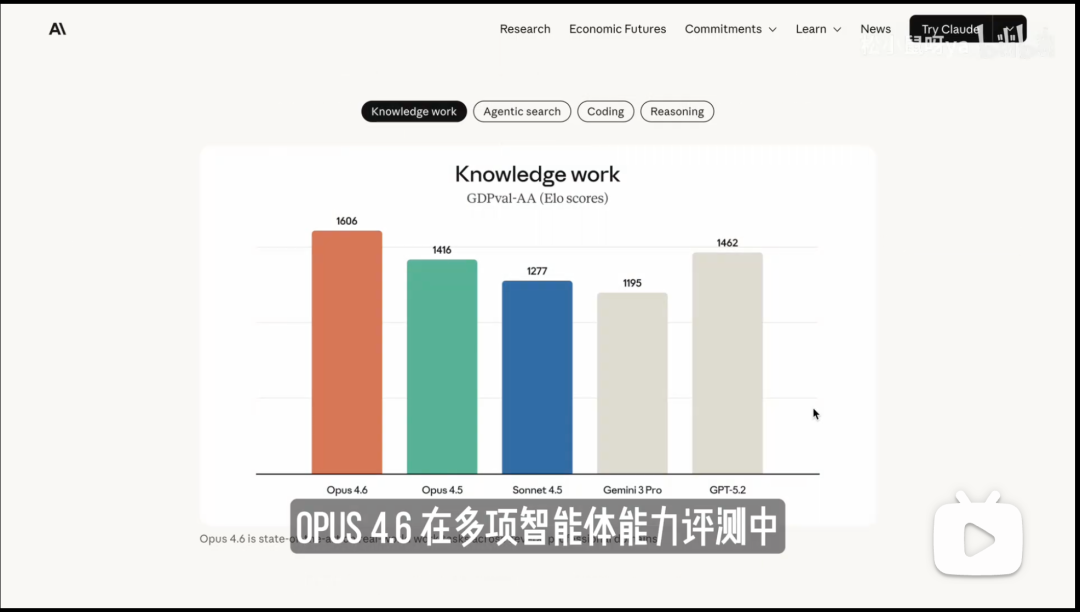This screenshot has height=612, width=1080.
Task: Click the GPT-5.2 axis label
Action: [x=727, y=490]
